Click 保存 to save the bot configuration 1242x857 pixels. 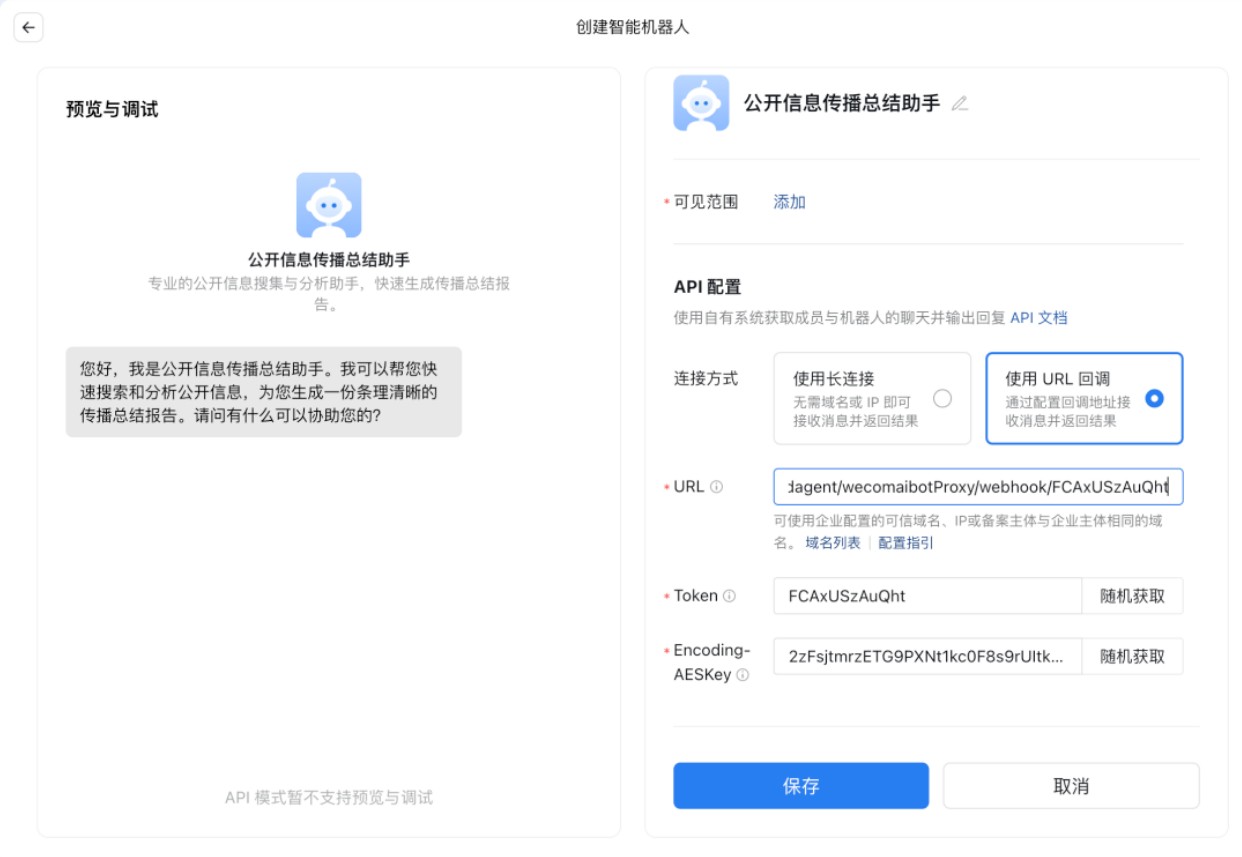[802, 785]
